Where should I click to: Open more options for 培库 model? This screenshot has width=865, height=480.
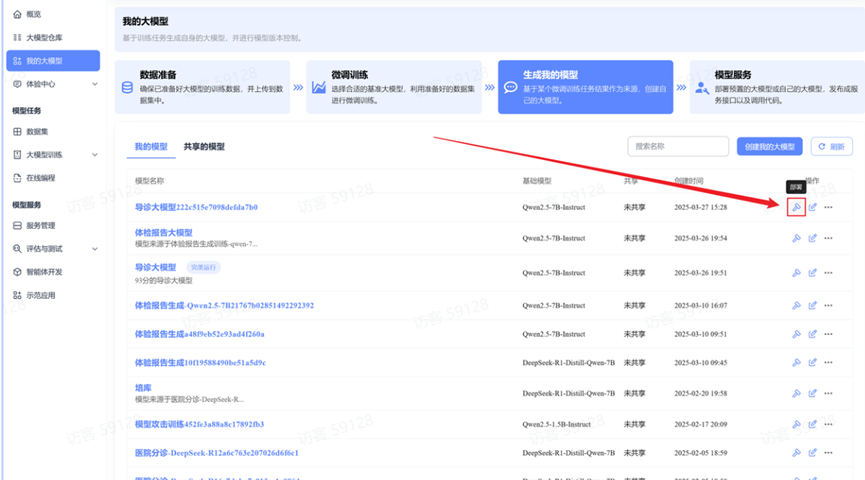[829, 393]
